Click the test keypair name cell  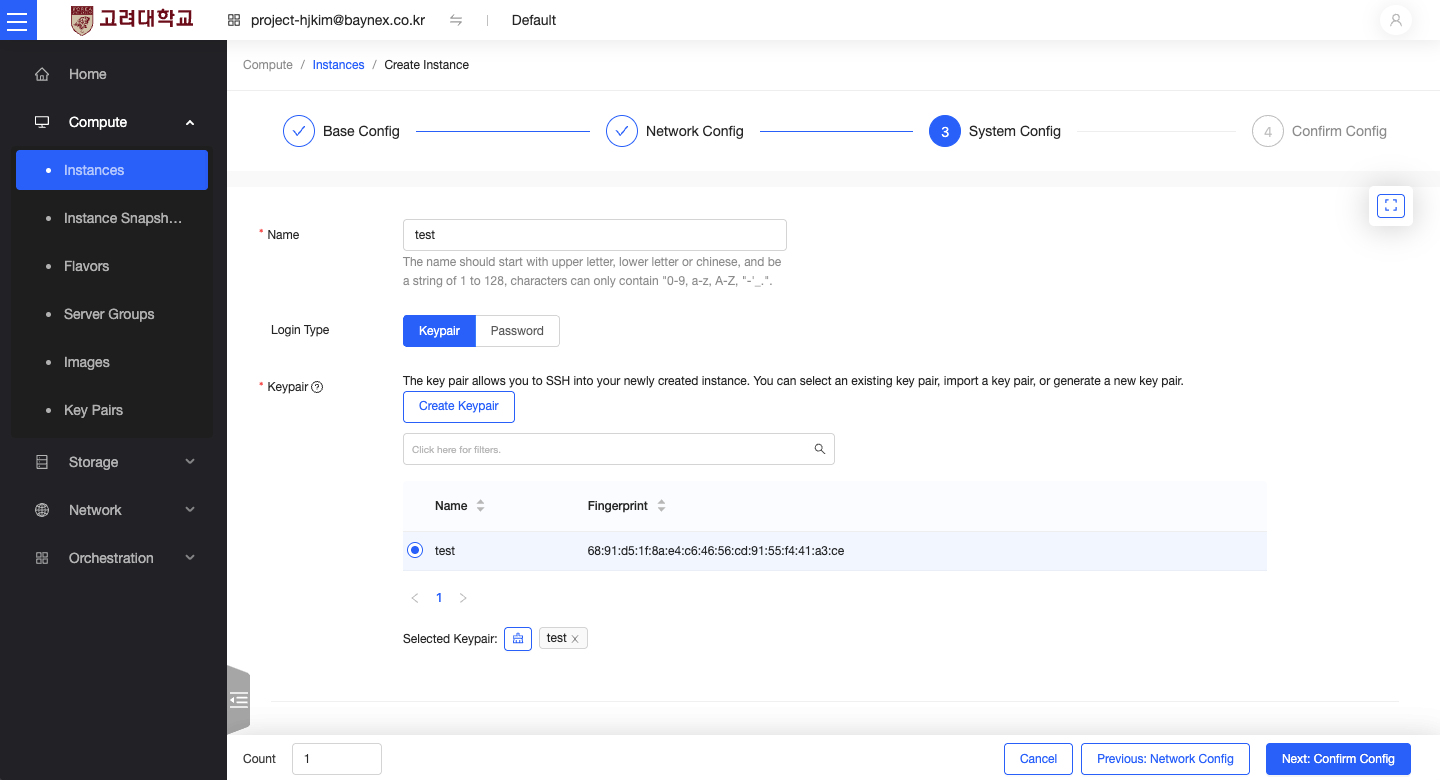click(x=445, y=551)
